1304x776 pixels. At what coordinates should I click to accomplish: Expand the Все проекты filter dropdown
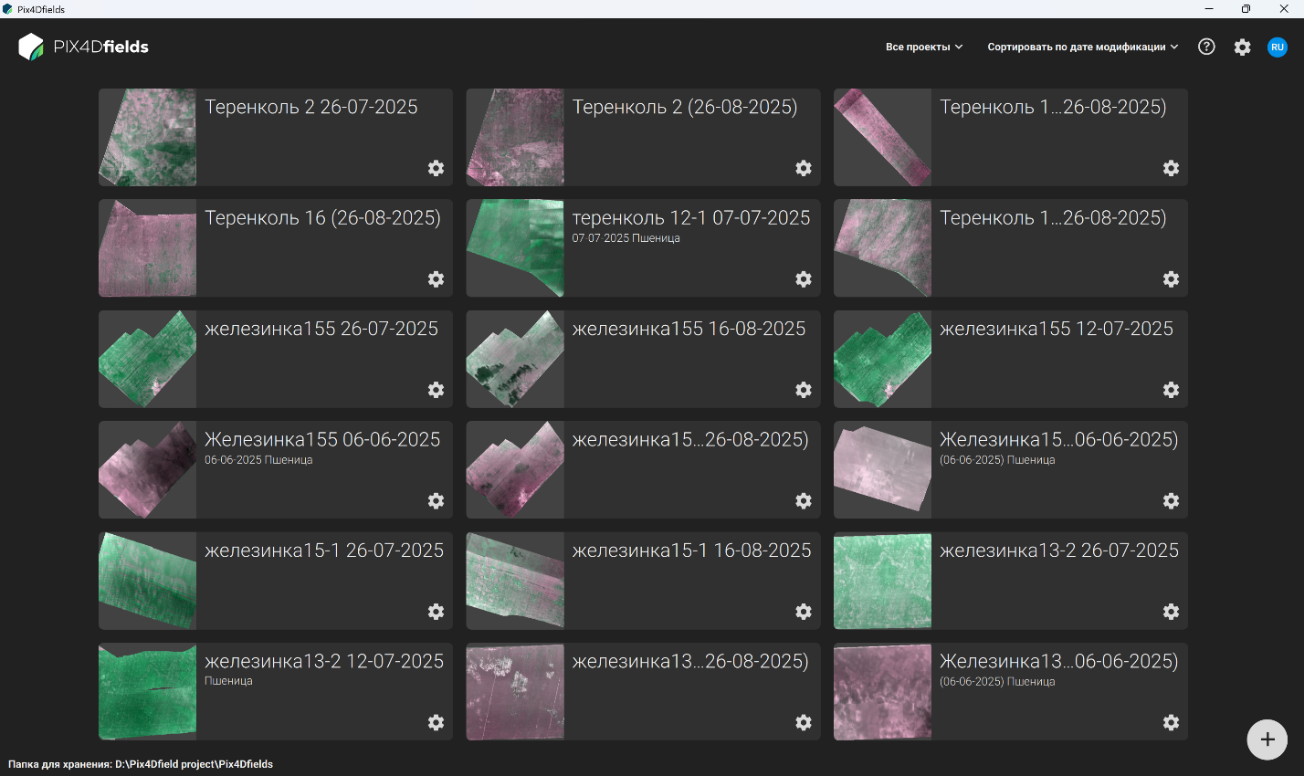(924, 47)
